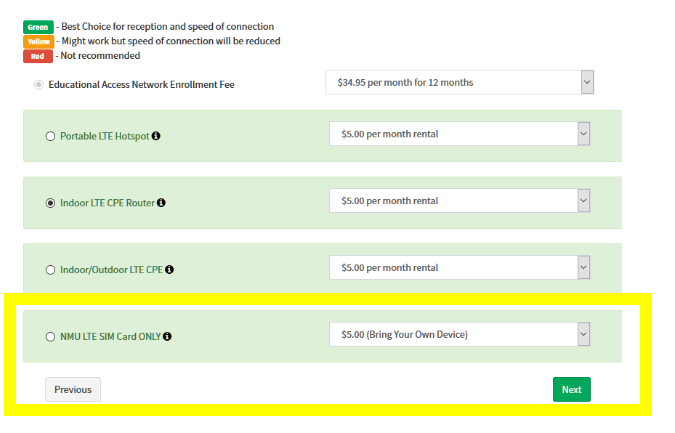Show info for Indoor/Outdoor LTE CPE
Viewport: 675px width, 433px height.
coord(170,270)
